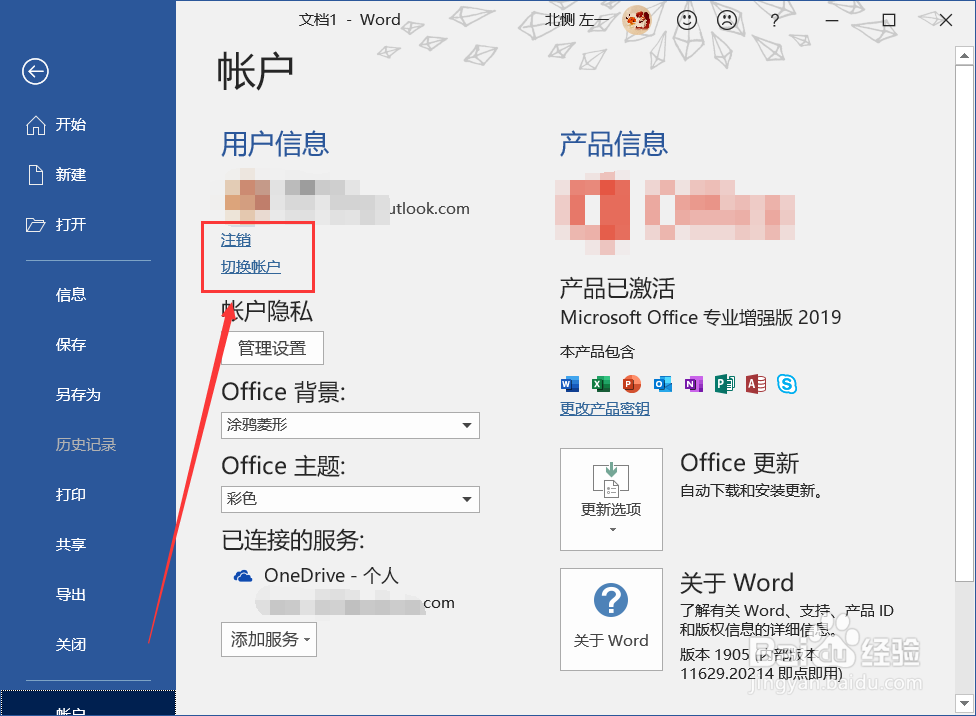The image size is (976, 716).
Task: Click the Access product icon
Action: coord(756,384)
